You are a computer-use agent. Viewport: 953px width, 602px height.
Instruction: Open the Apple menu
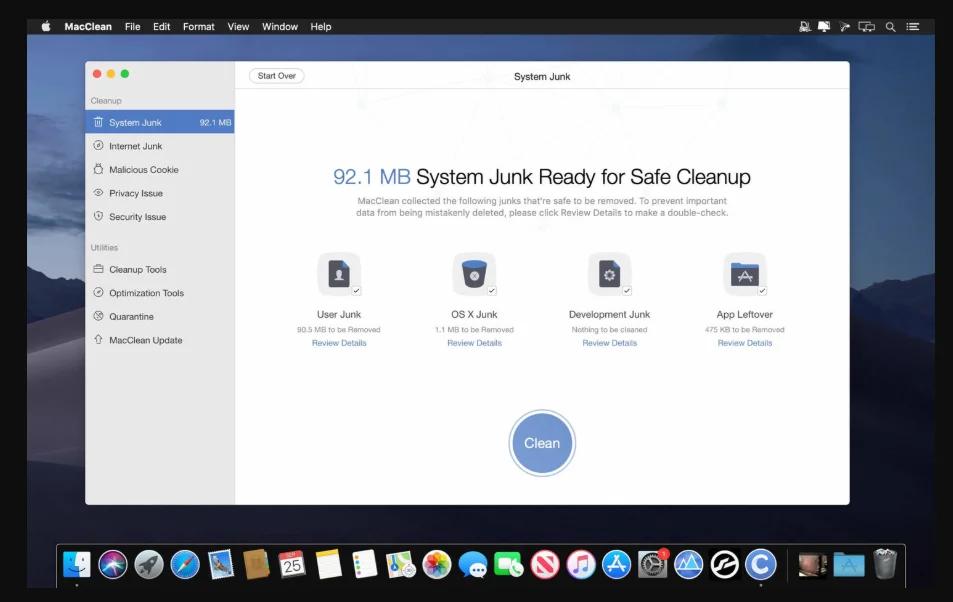click(46, 26)
